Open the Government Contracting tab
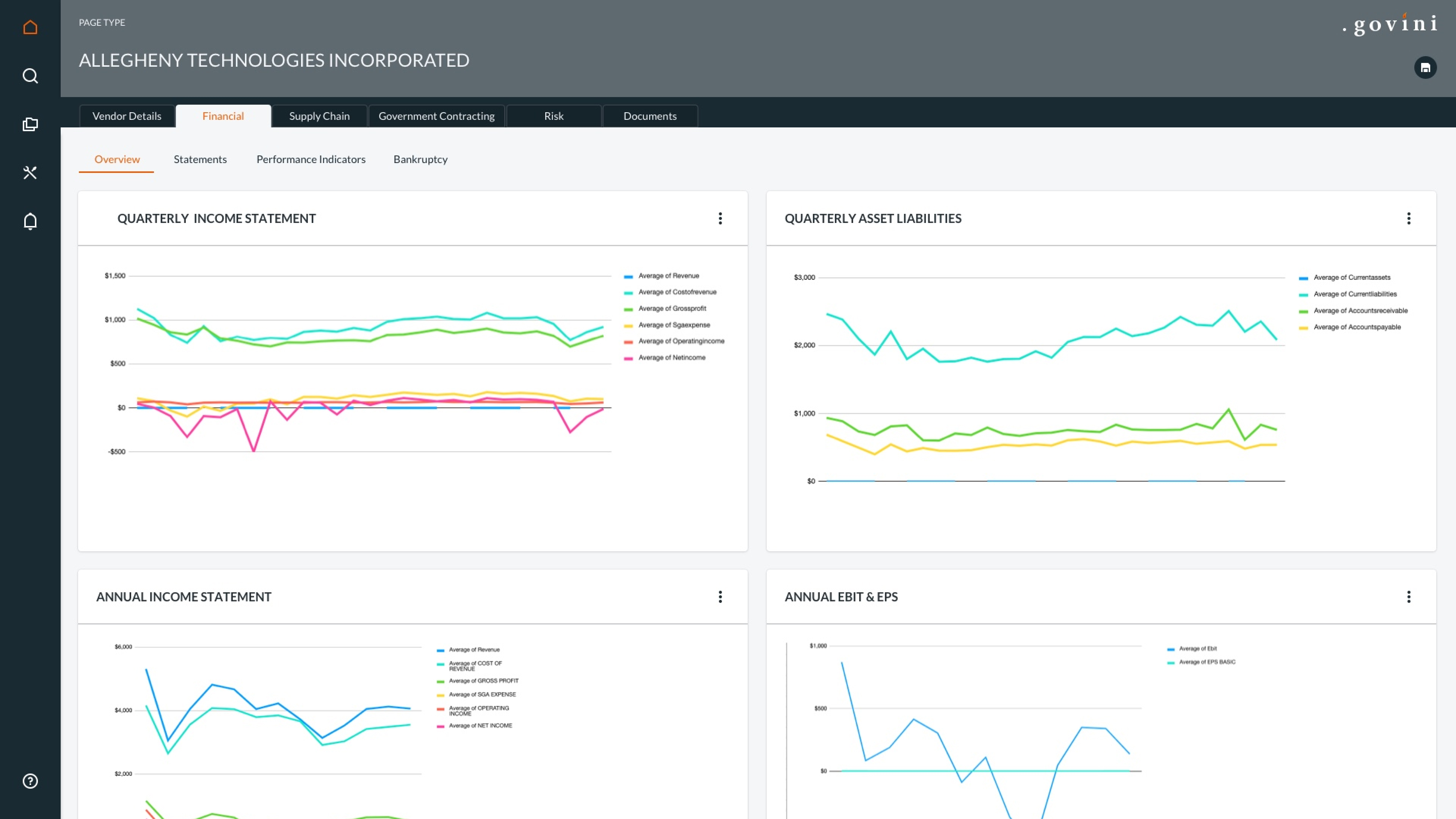 click(436, 116)
